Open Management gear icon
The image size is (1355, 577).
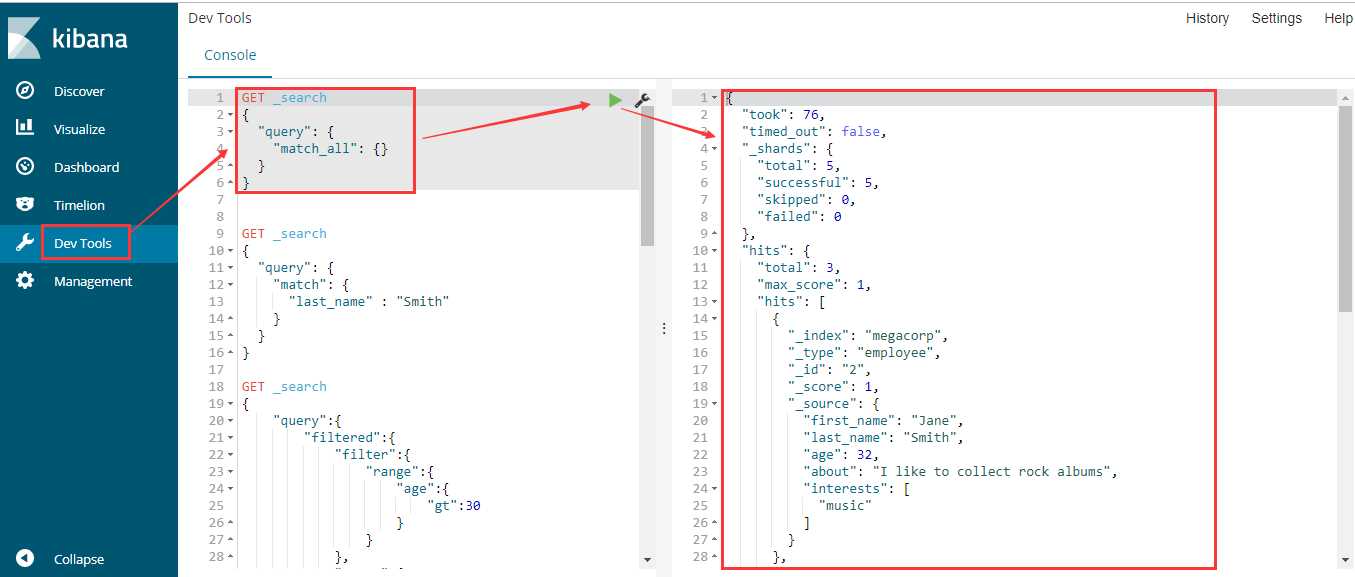[x=26, y=281]
